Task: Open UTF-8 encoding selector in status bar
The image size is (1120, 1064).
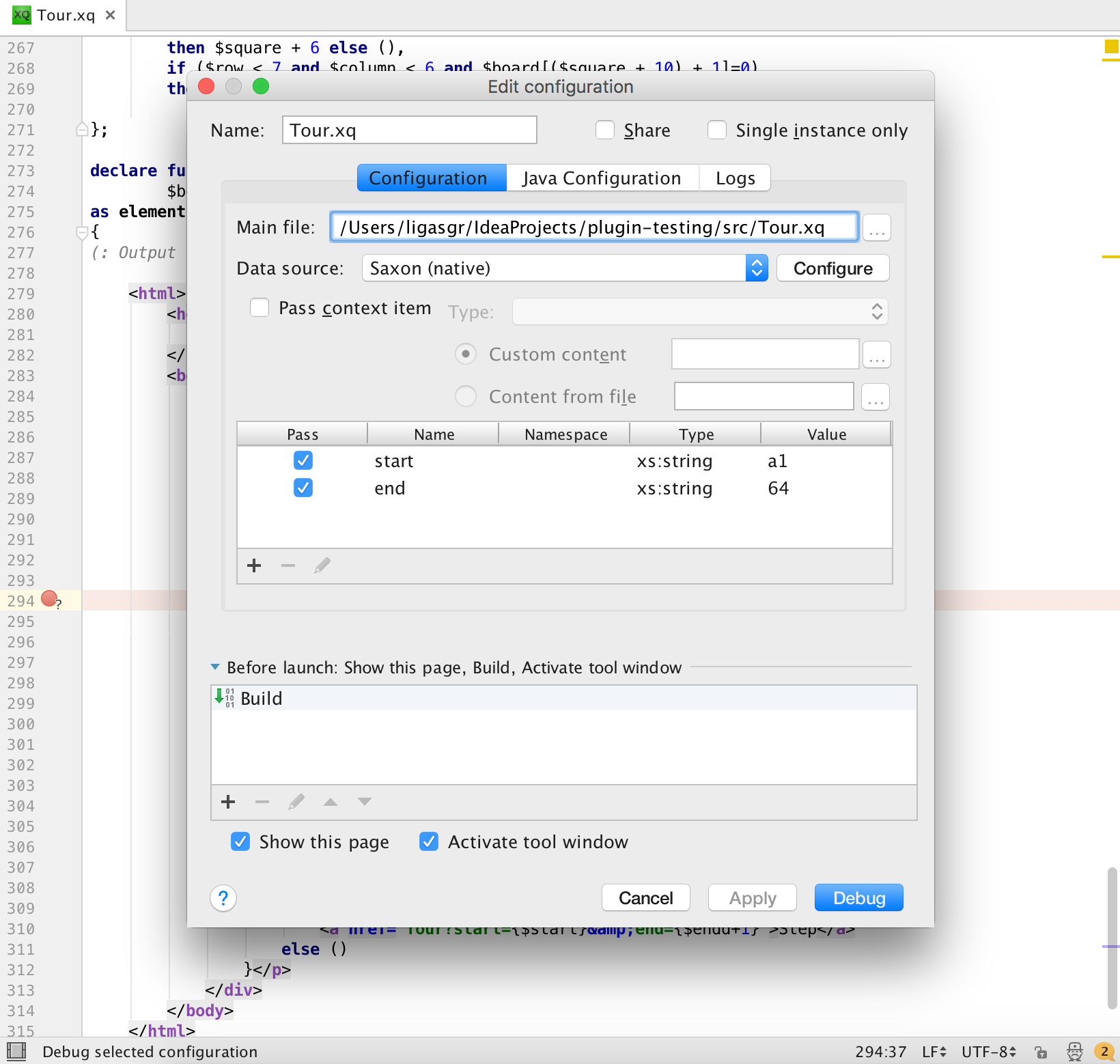Action: coord(989,1052)
